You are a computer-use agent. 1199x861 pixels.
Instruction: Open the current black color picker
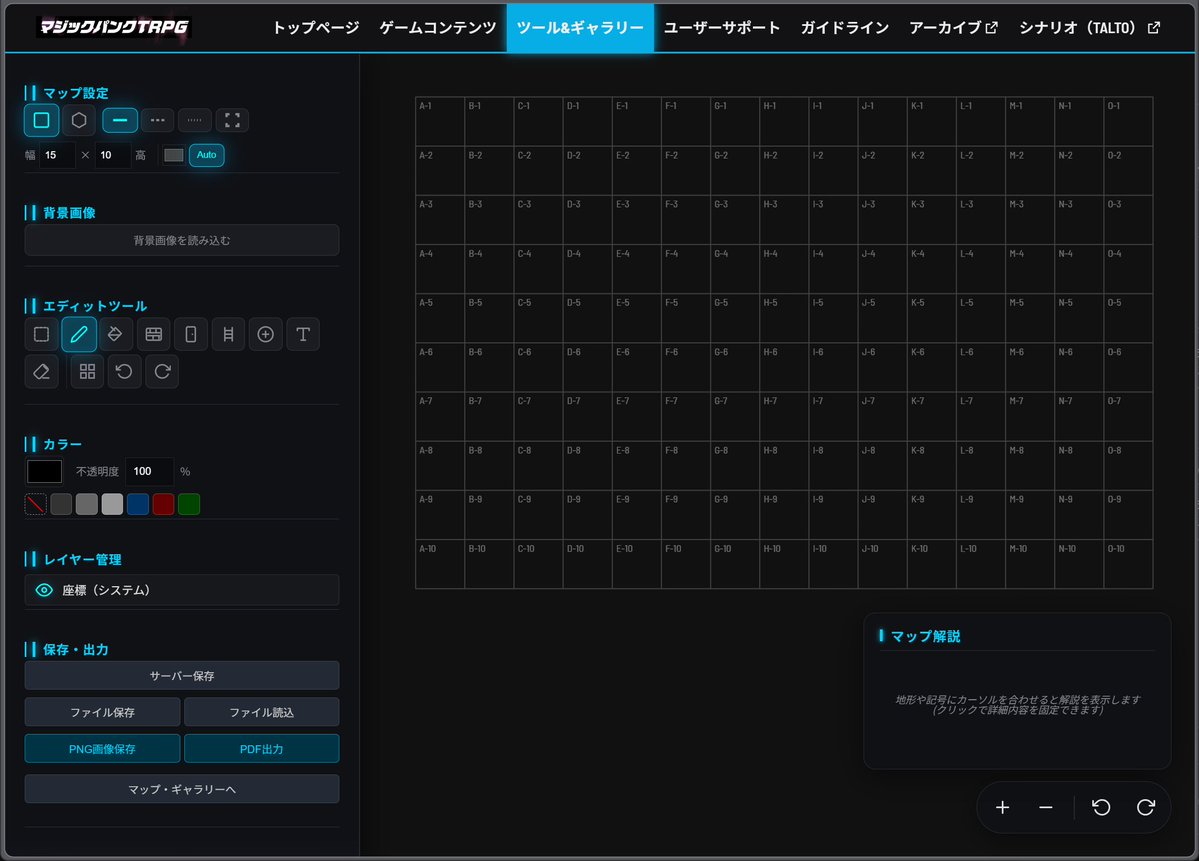(x=44, y=472)
